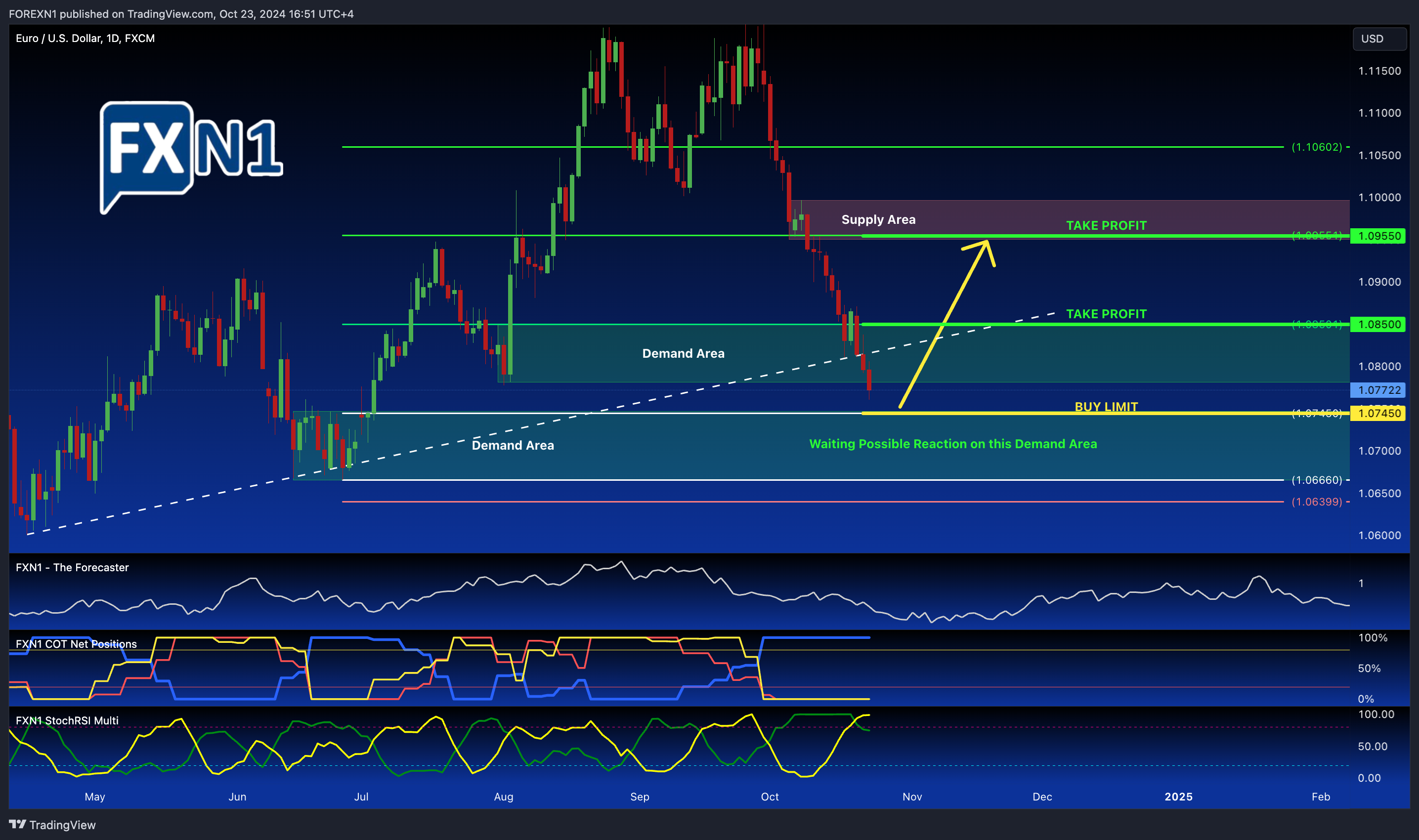This screenshot has height=840, width=1419.
Task: Click the 1.06000 price scale value
Action: click(x=1379, y=535)
